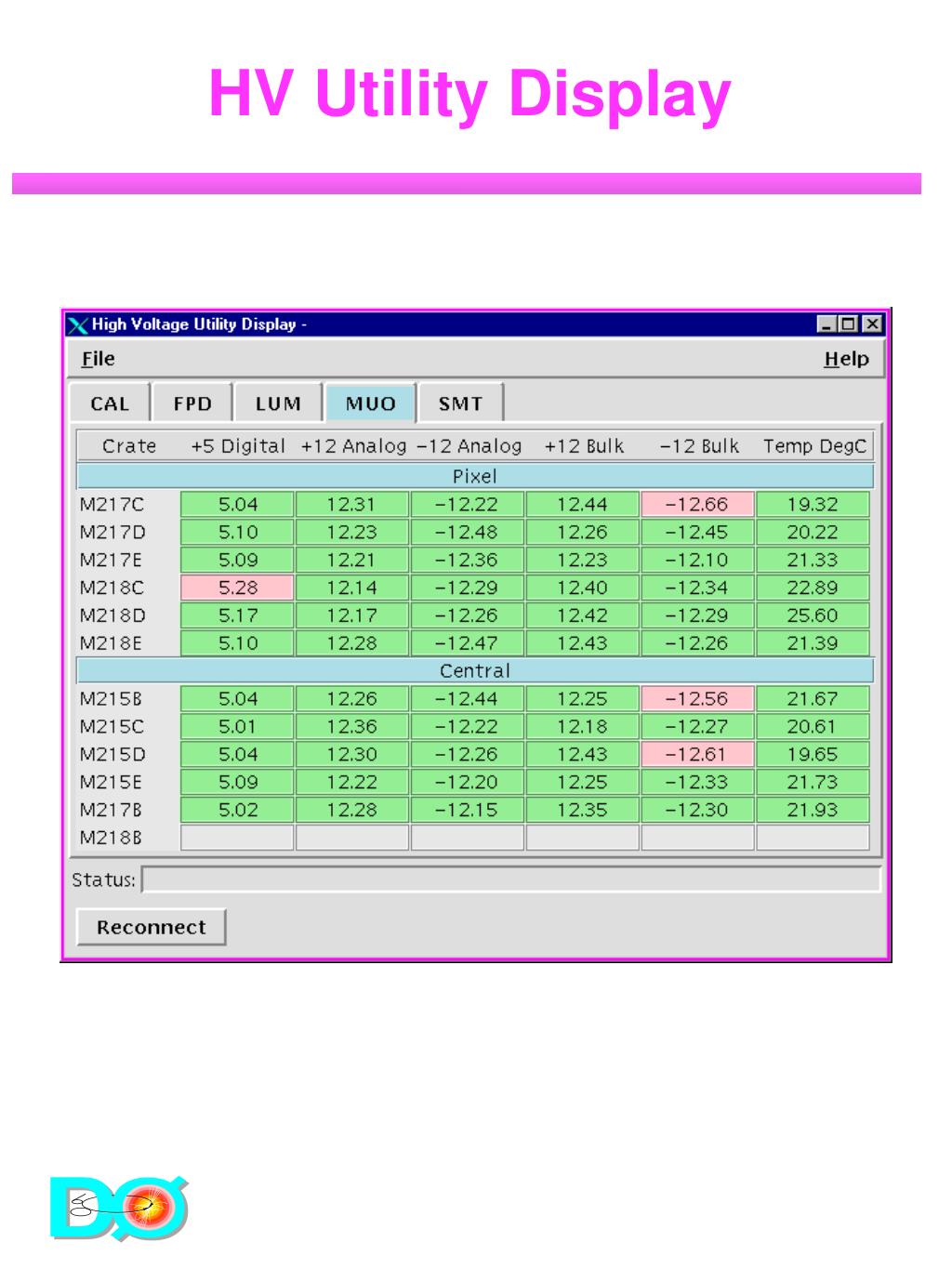Select red -12.66 cell for M217C
Viewport: 952px width, 1269px height.
click(x=697, y=504)
